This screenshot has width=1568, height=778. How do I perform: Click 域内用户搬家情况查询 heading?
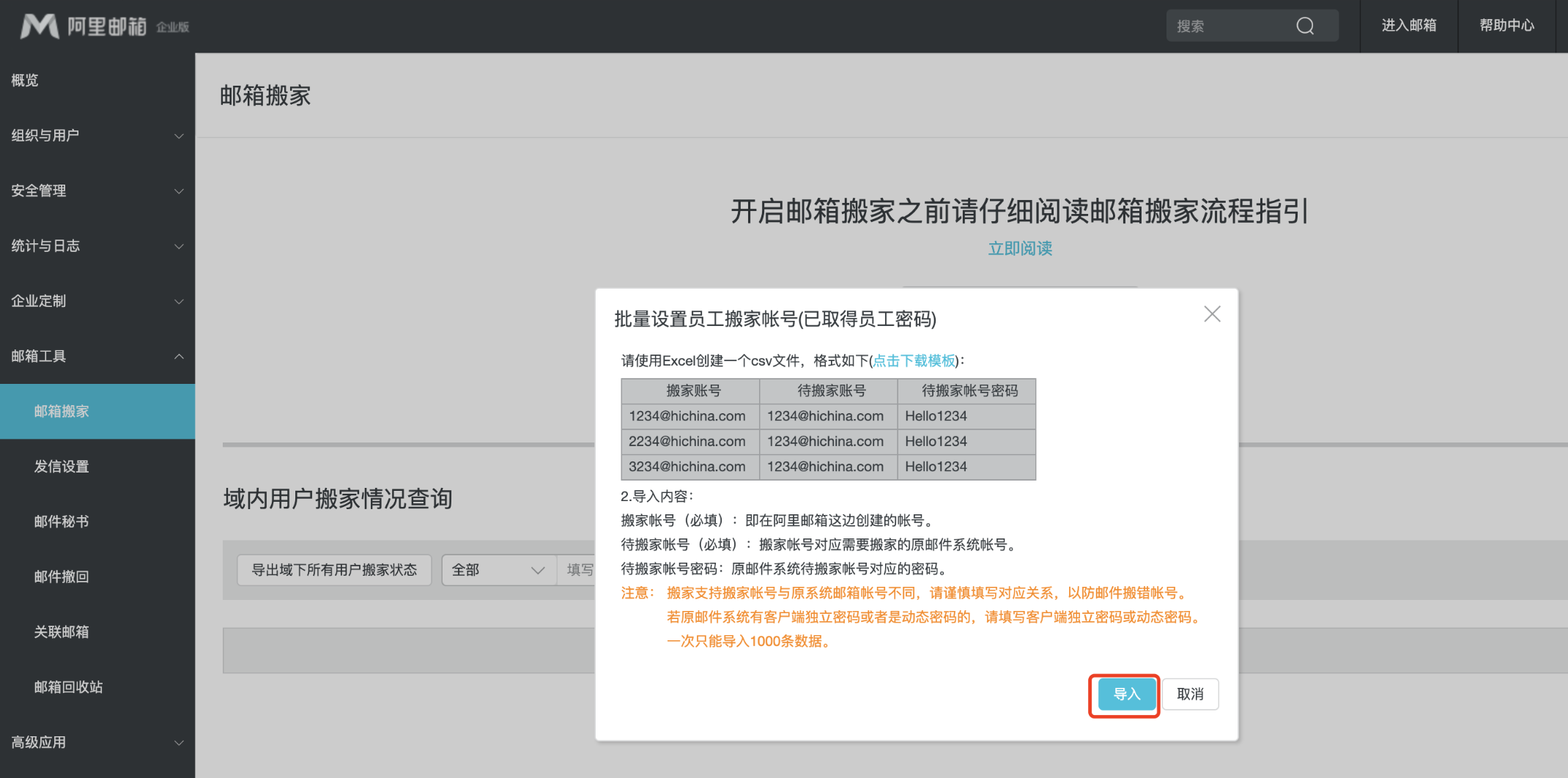(x=338, y=499)
